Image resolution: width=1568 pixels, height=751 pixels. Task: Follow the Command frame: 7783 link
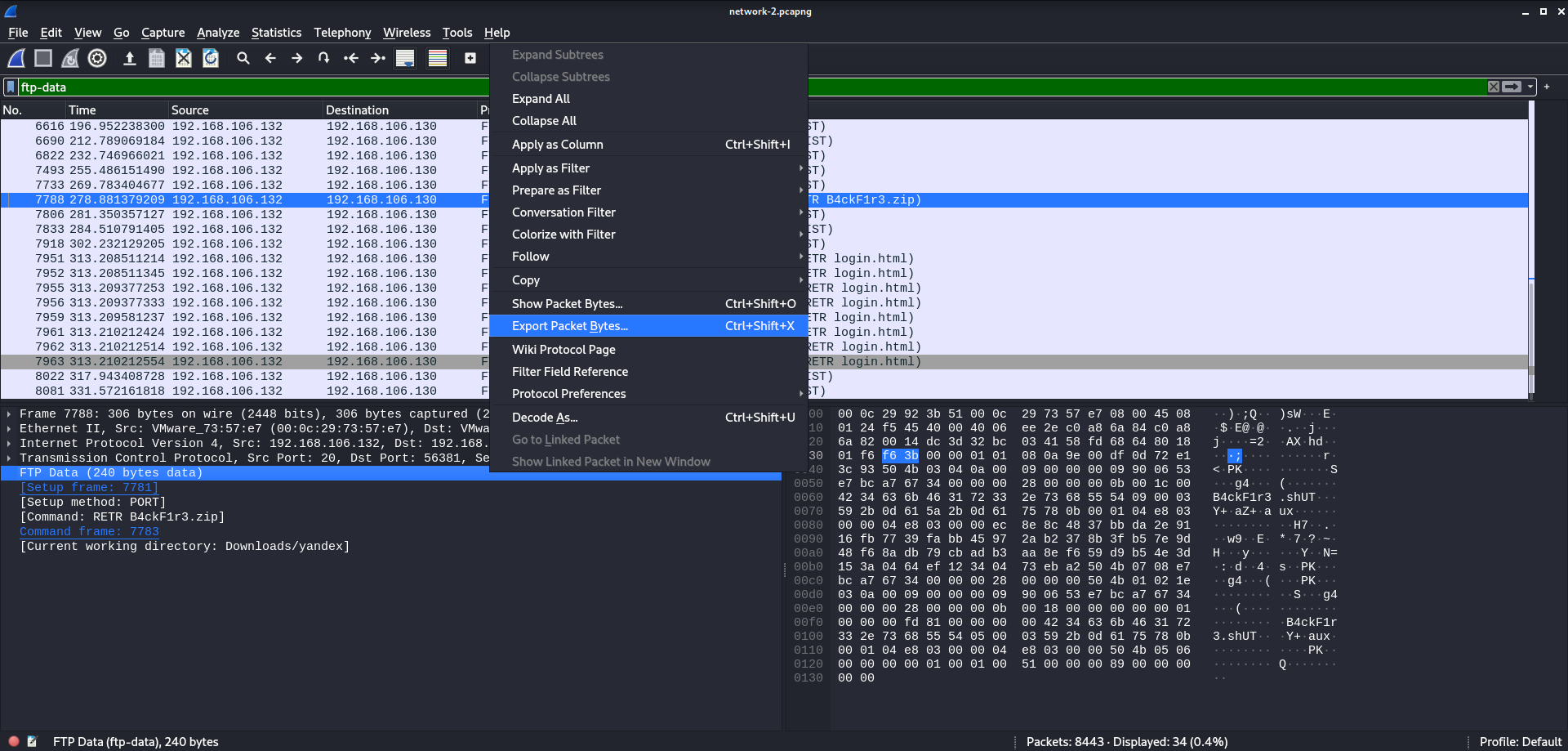pyautogui.click(x=89, y=531)
